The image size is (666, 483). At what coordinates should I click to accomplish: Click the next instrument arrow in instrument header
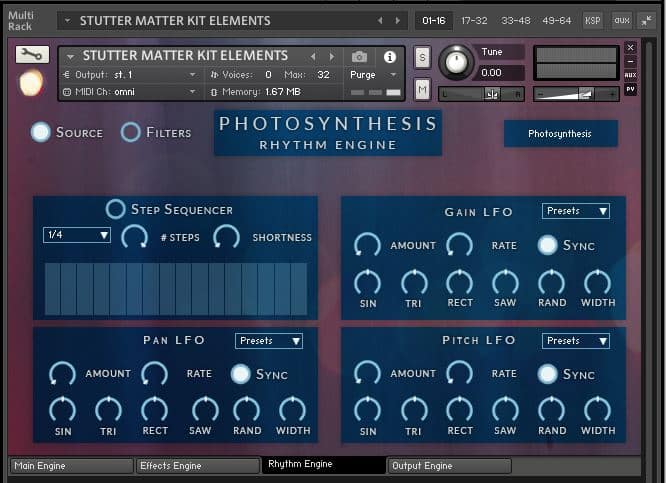[332, 56]
